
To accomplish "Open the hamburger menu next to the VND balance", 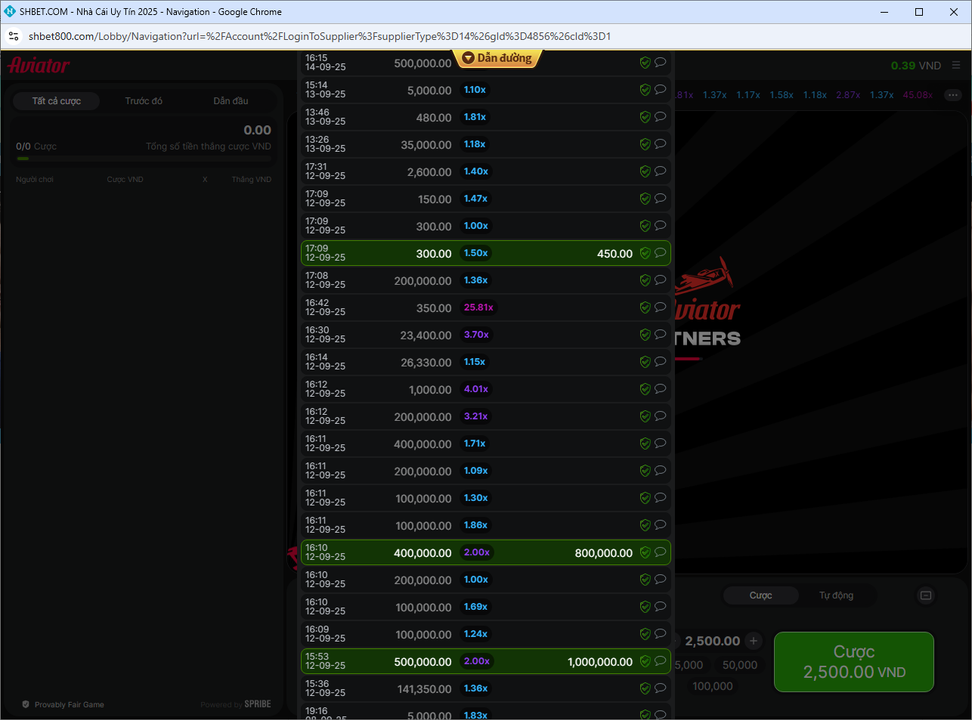I will pyautogui.click(x=956, y=66).
